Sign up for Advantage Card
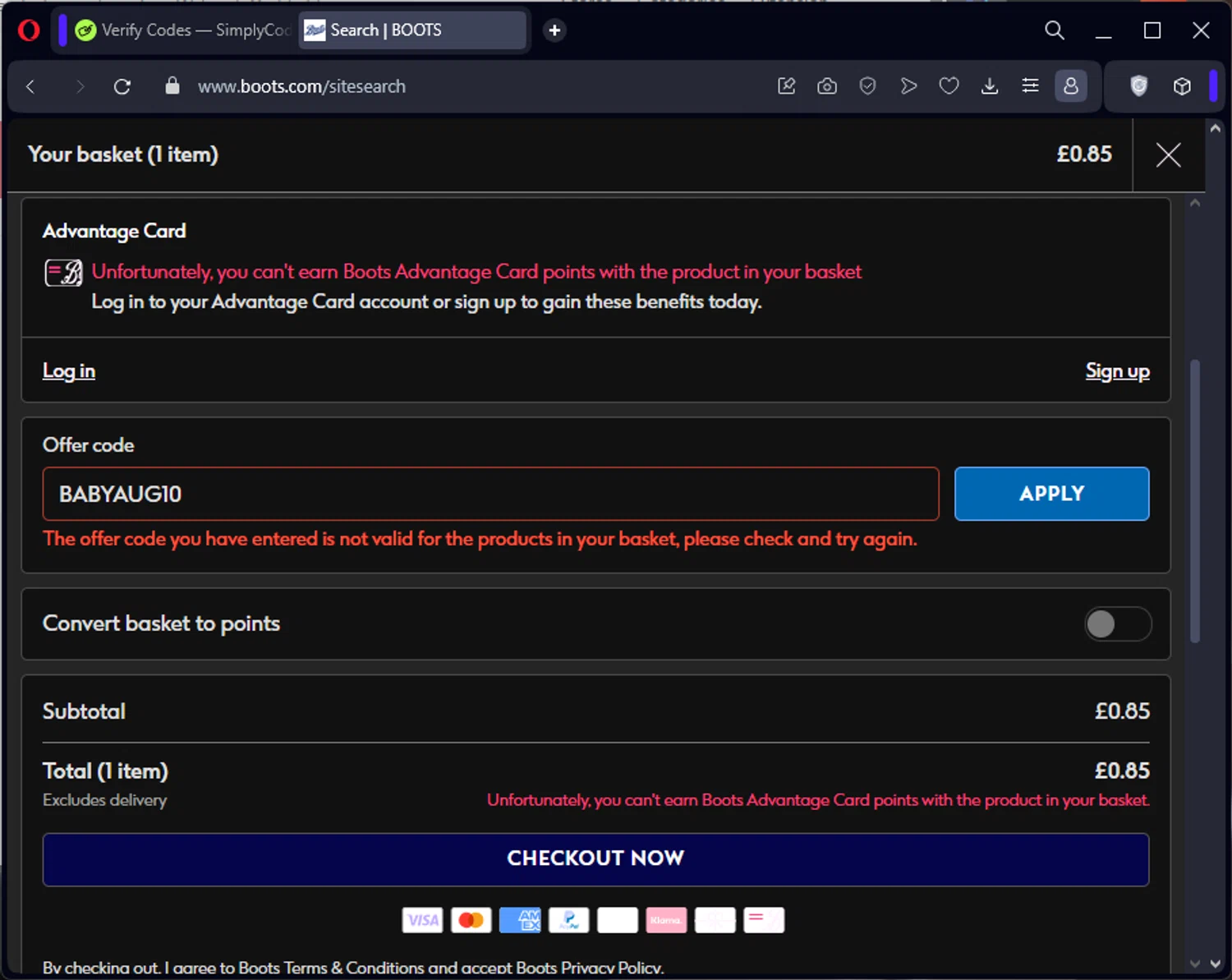This screenshot has height=980, width=1232. pos(1117,371)
